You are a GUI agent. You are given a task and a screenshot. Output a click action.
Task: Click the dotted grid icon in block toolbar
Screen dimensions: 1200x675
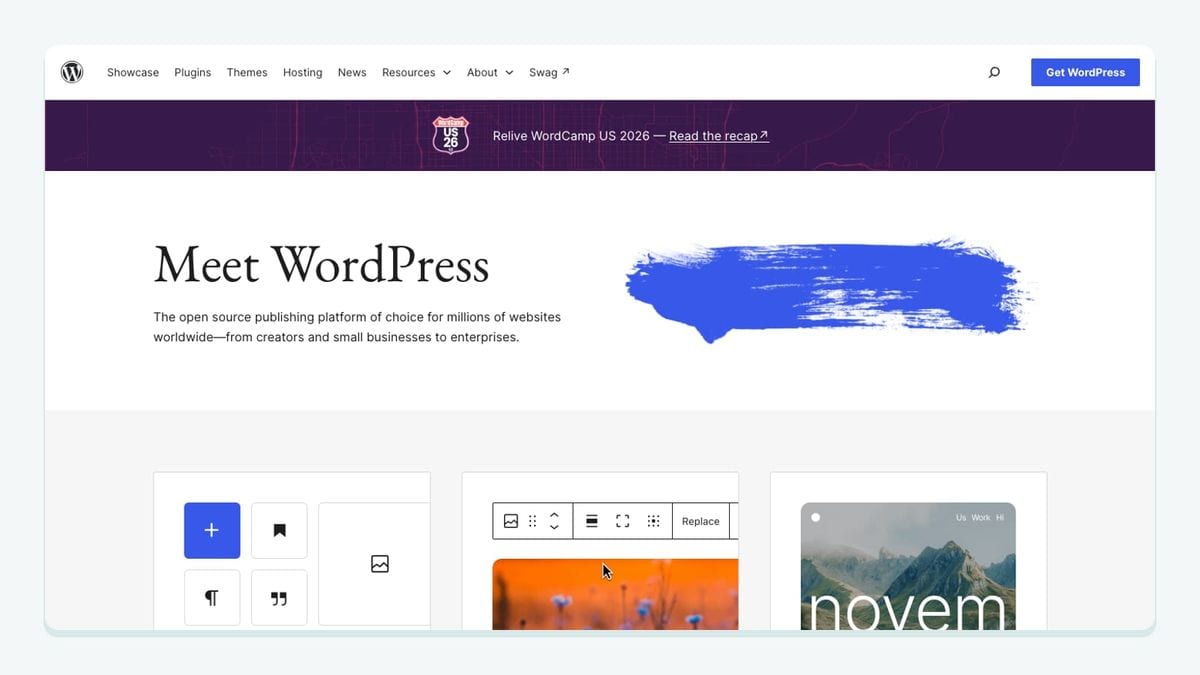653,521
